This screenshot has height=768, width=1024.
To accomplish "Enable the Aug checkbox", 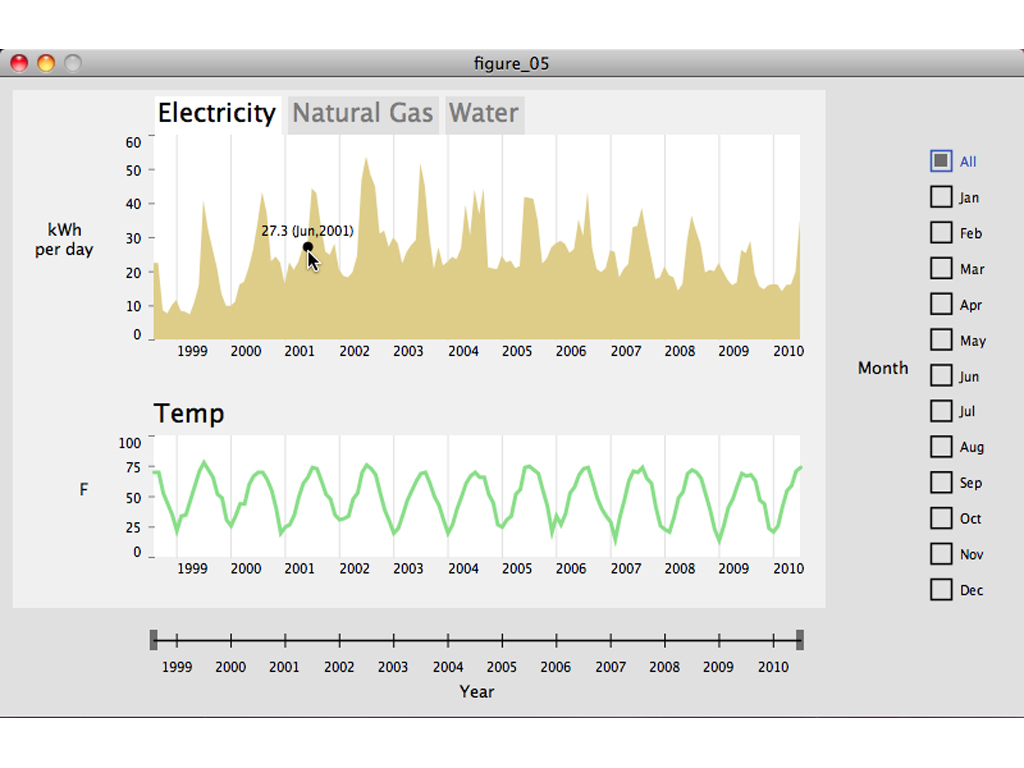I will pos(941,447).
